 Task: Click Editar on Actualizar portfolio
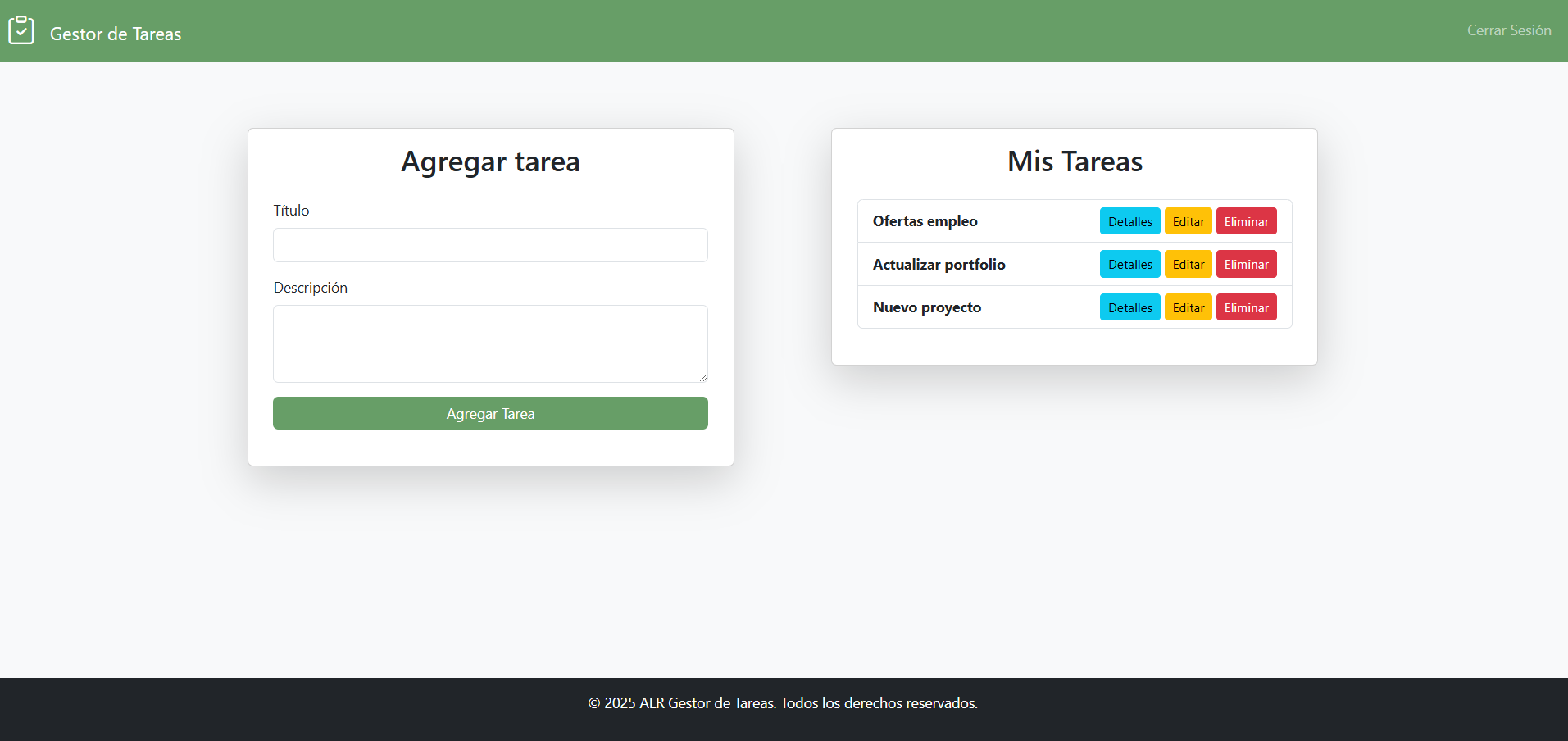click(1188, 265)
